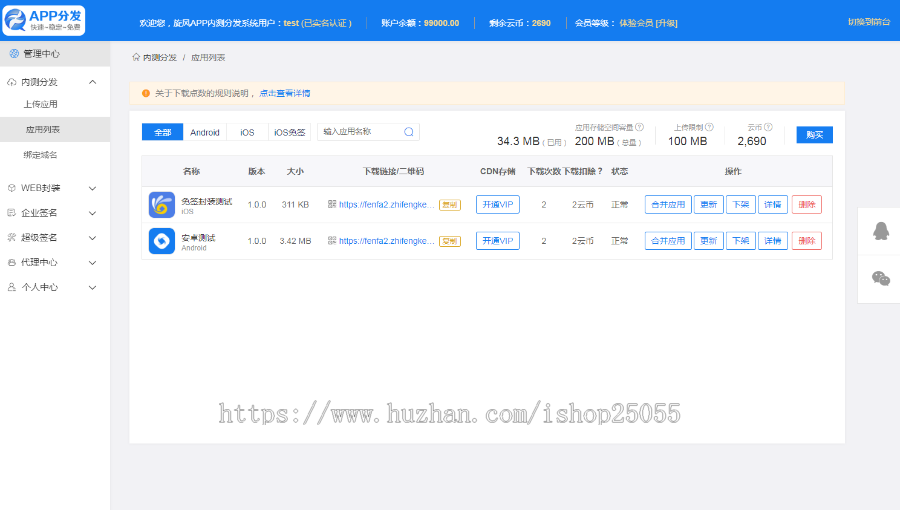Viewport: 900px width, 510px height.
Task: Click 更新 for 免签封装测试
Action: click(x=709, y=204)
